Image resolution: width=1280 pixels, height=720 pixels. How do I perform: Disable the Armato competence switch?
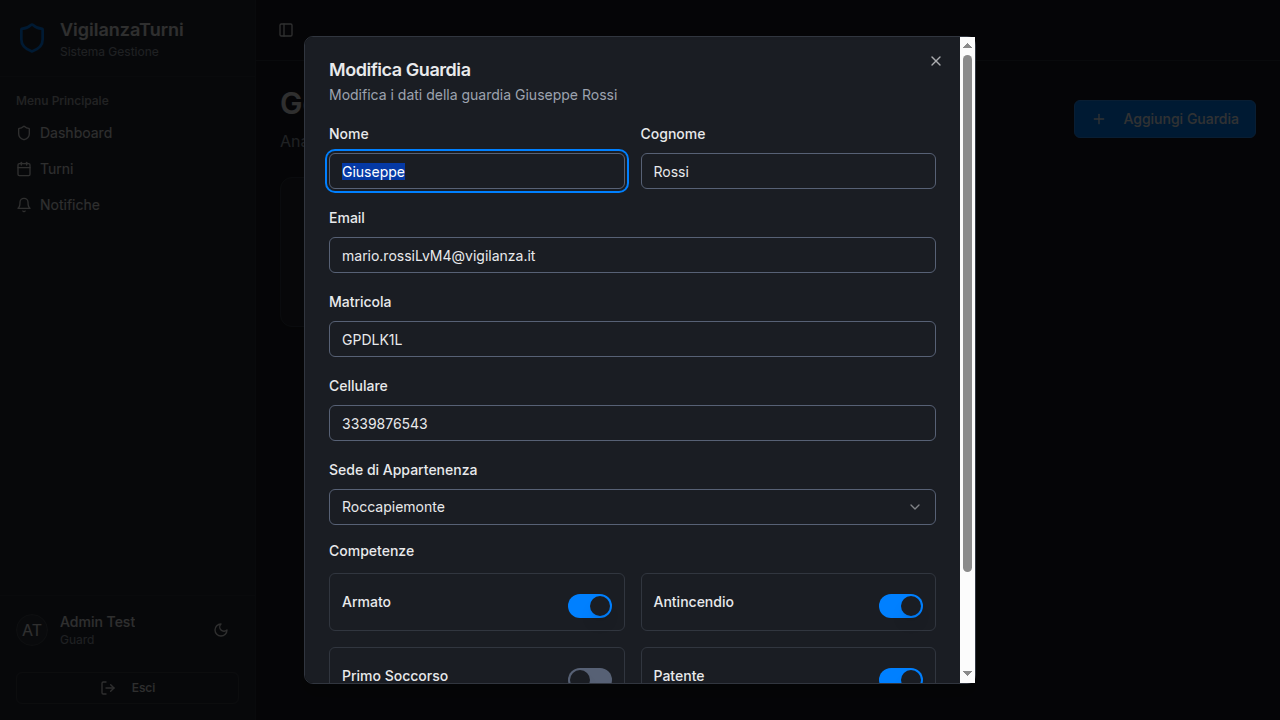tap(589, 606)
